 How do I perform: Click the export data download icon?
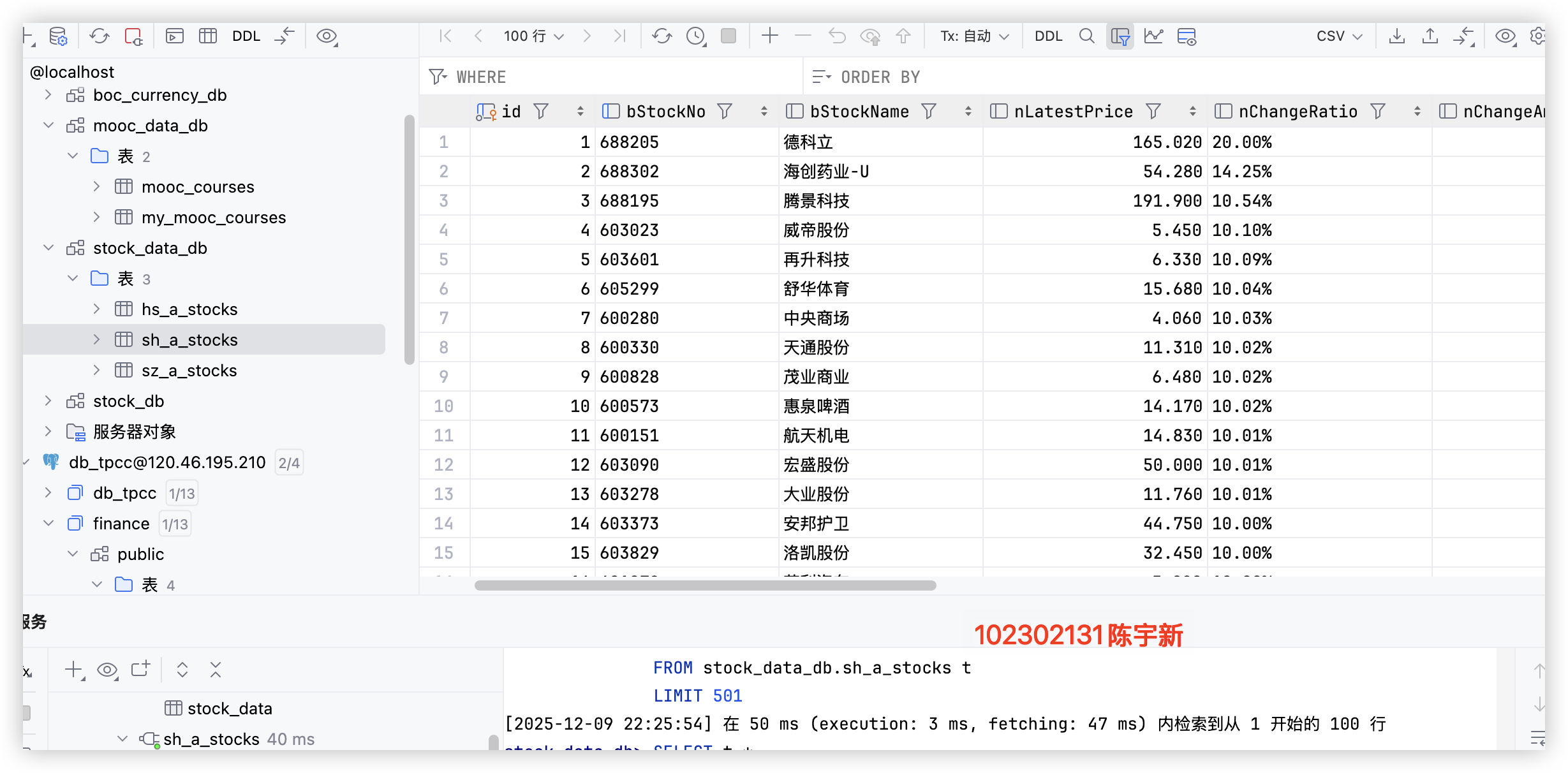pos(1396,36)
